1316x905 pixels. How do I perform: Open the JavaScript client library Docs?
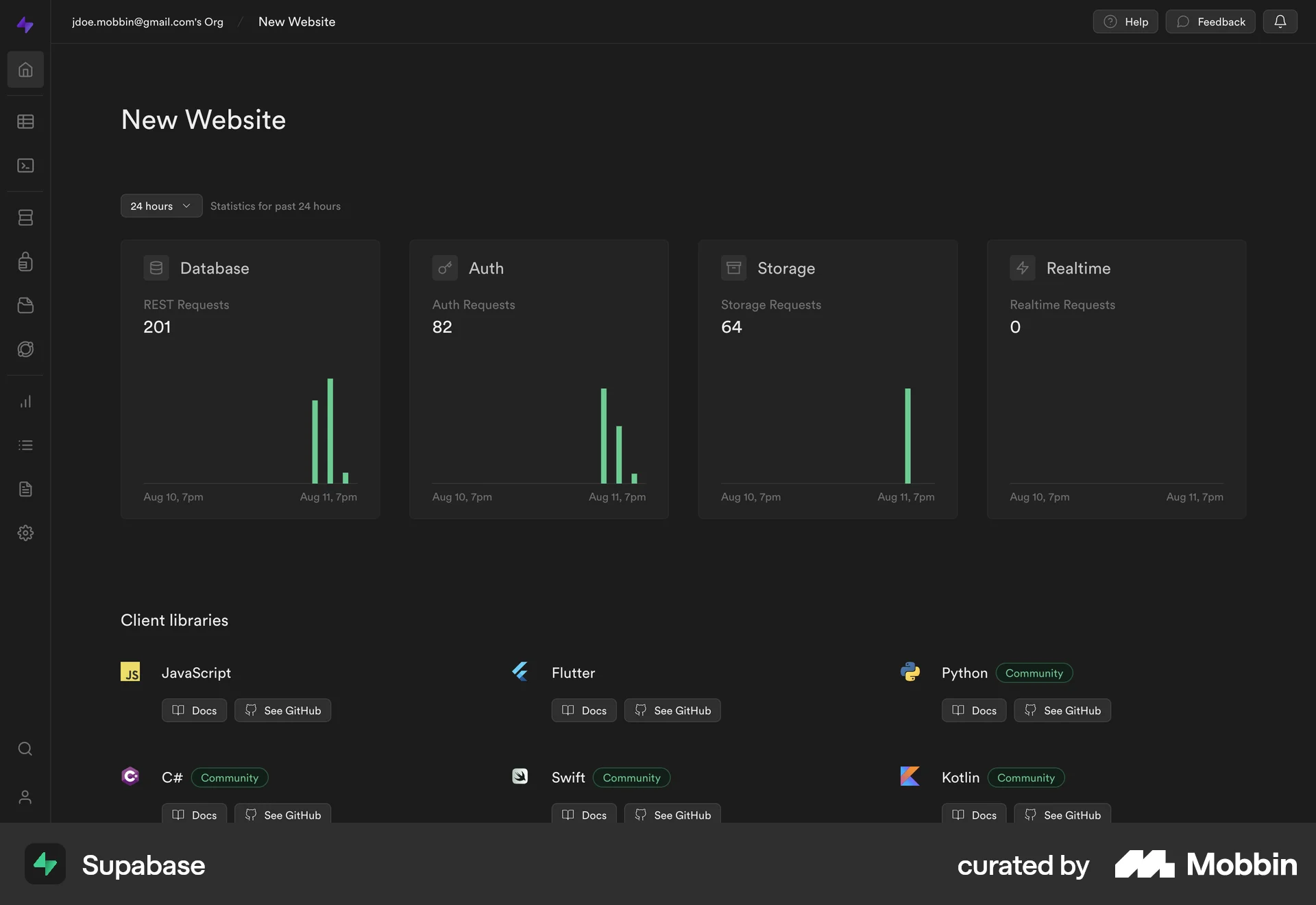pos(194,710)
